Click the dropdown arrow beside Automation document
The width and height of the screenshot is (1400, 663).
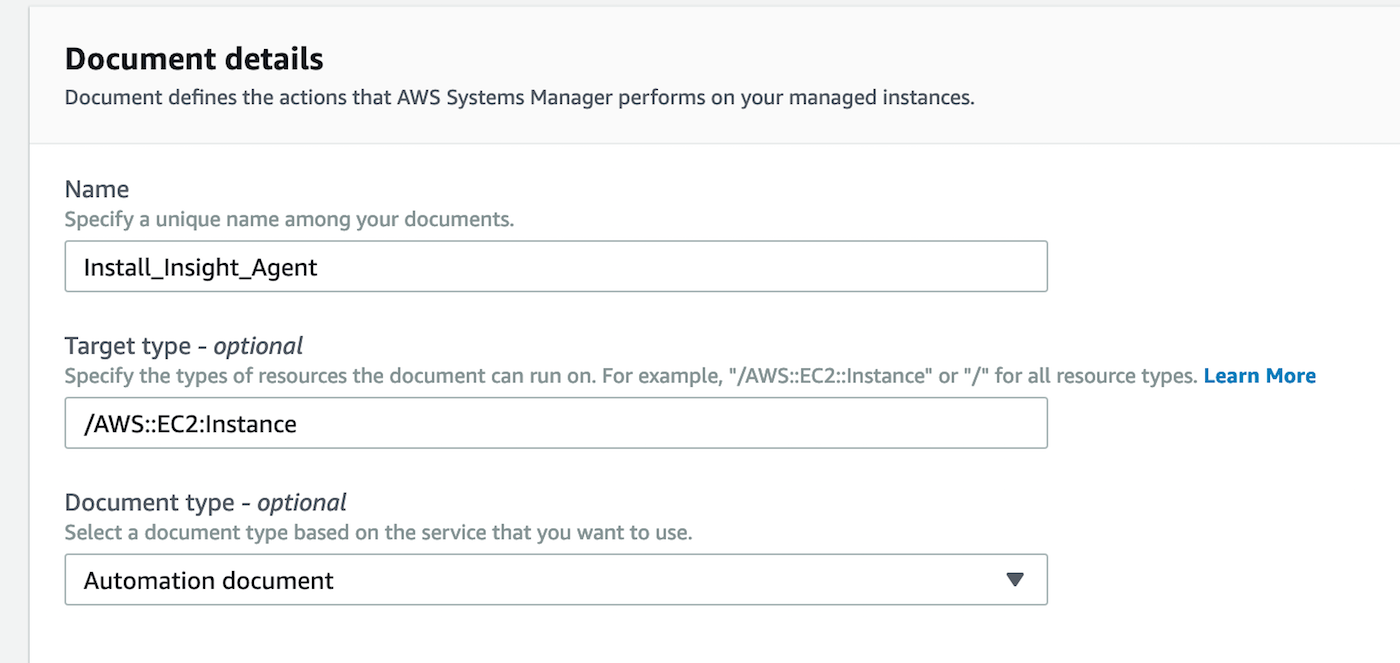tap(1015, 580)
